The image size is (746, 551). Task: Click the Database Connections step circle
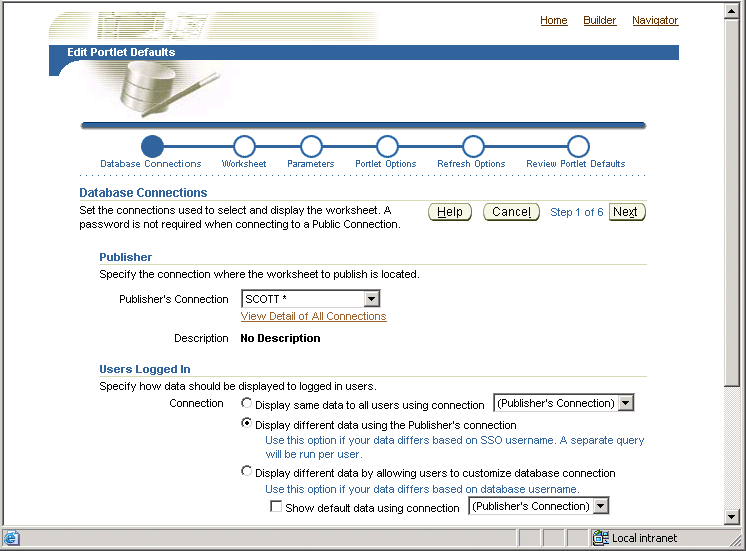tap(152, 146)
